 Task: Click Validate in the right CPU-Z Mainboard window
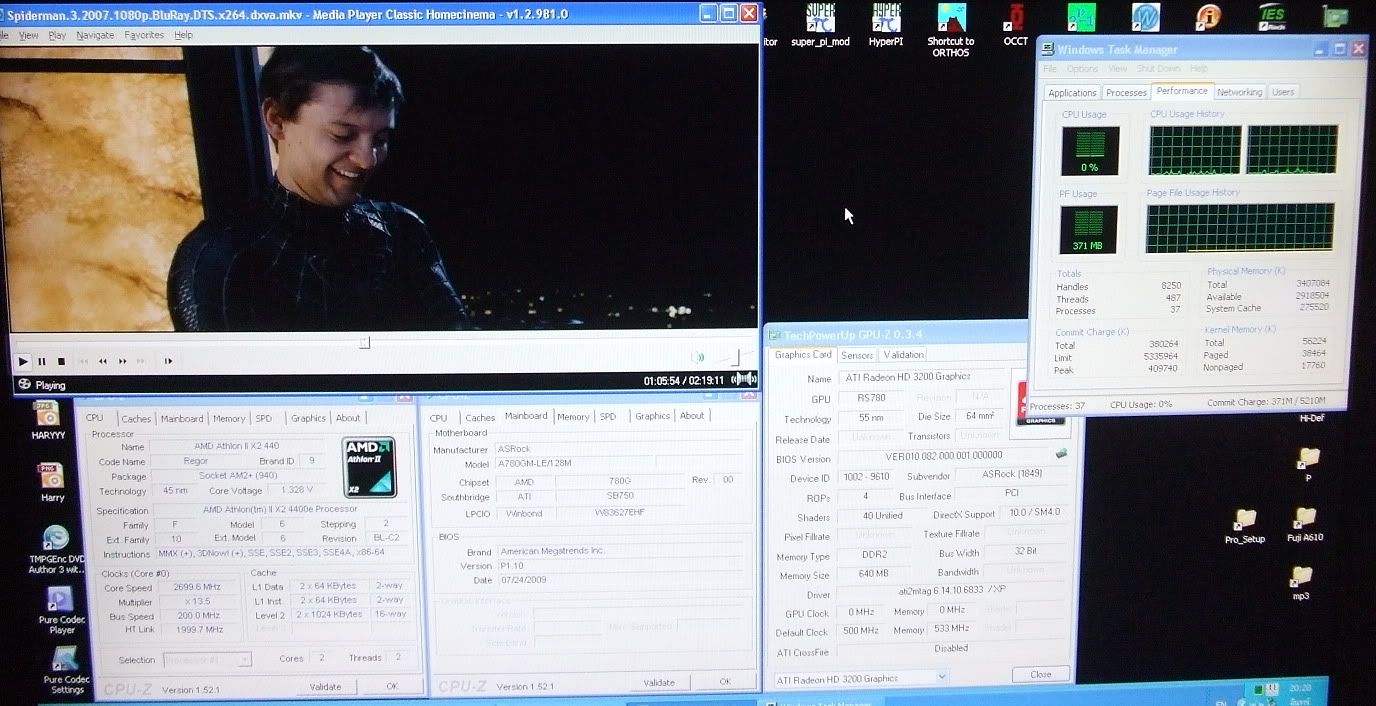click(x=659, y=682)
